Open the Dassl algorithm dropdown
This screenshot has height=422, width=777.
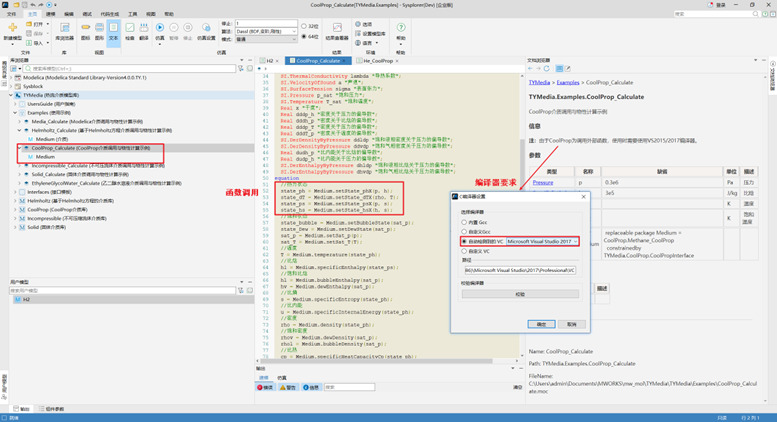coord(266,31)
